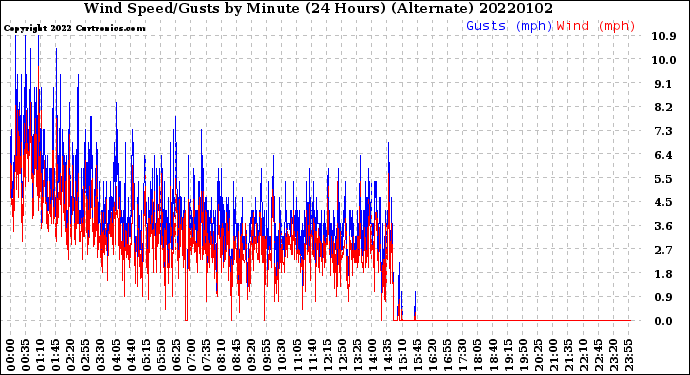690x375 pixels.
Task: Click the chart title text
Action: click(318, 8)
